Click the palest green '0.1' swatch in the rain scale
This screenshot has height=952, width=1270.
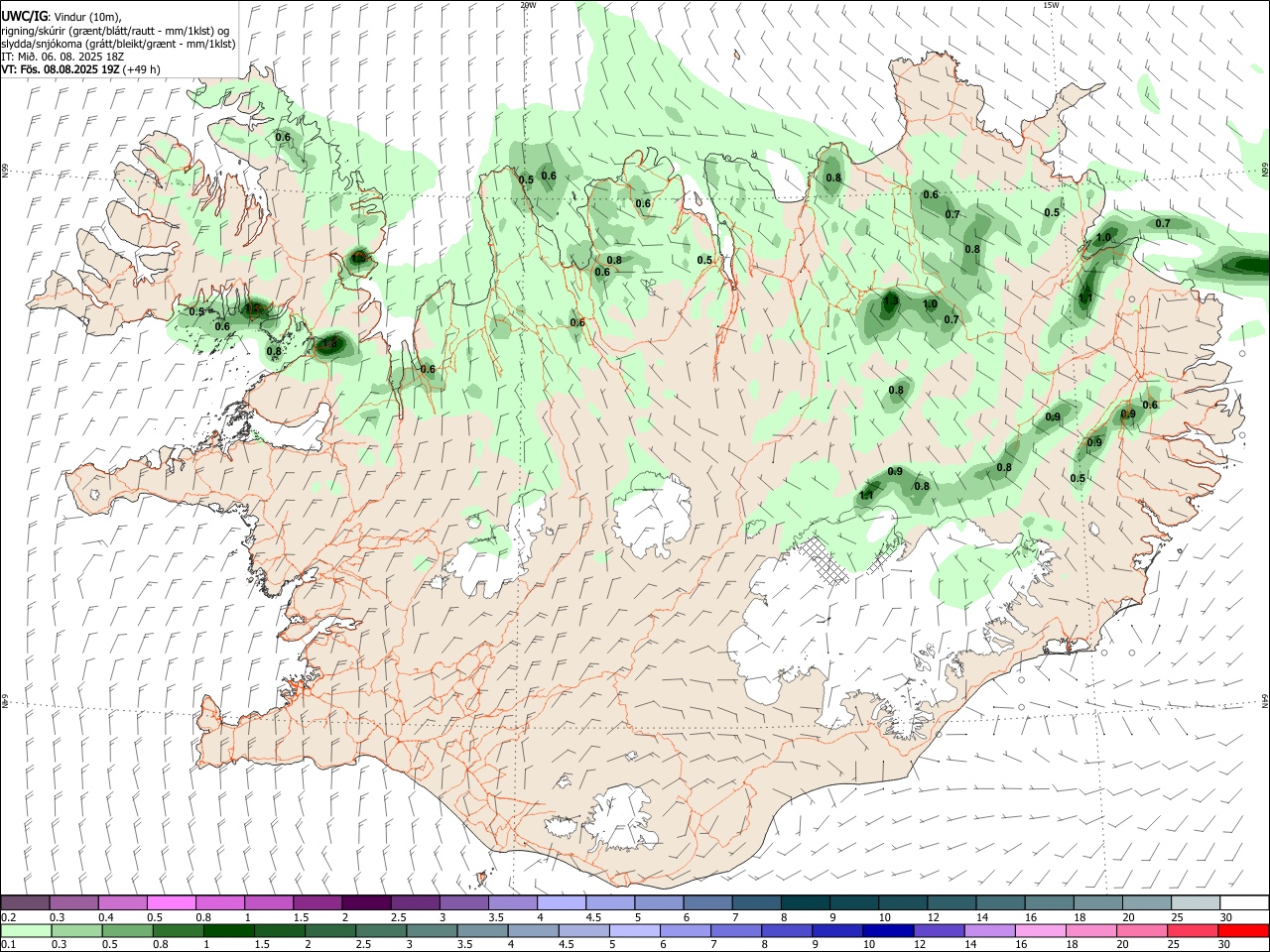pyautogui.click(x=25, y=930)
